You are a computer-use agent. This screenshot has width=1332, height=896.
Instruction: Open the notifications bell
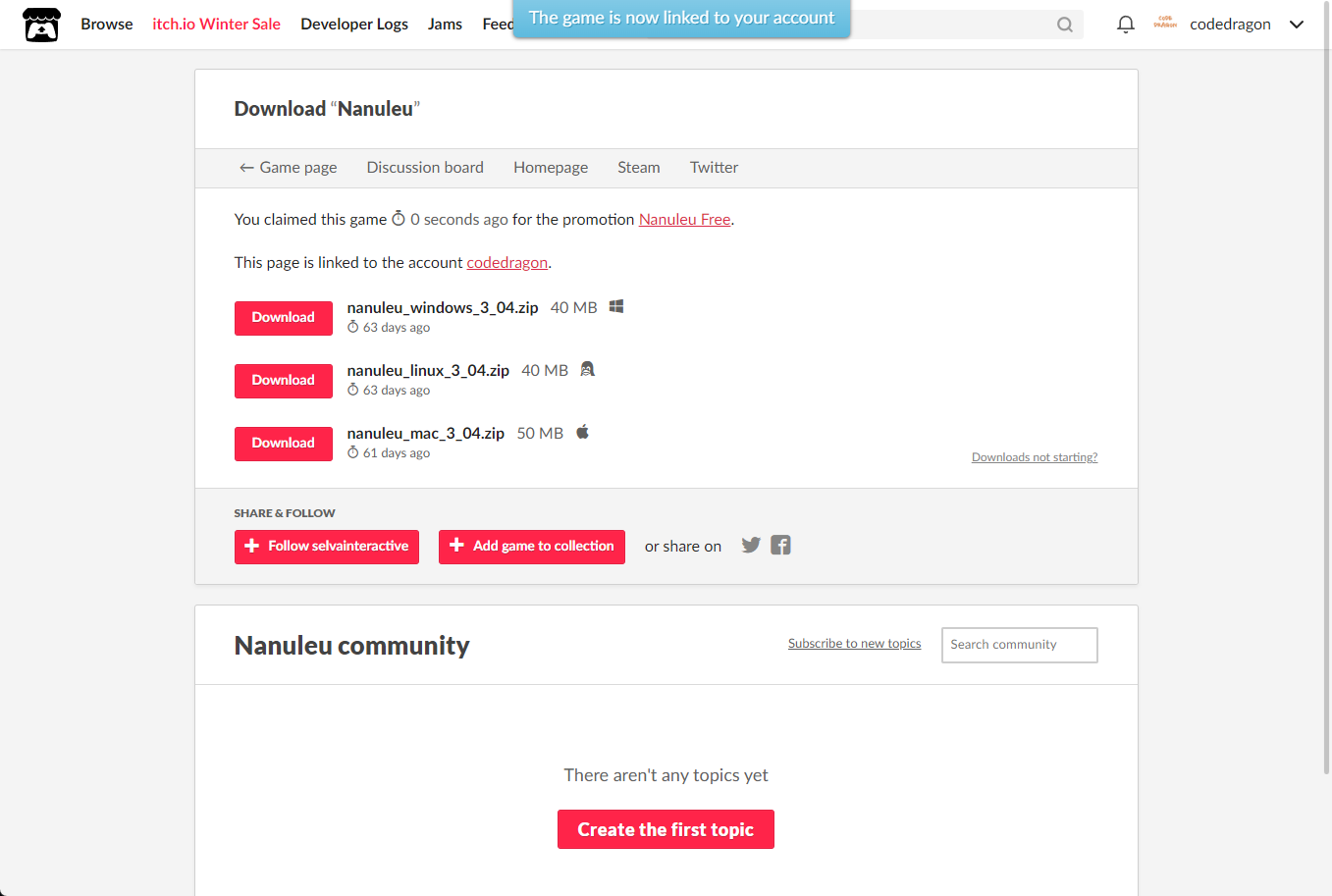1126,25
